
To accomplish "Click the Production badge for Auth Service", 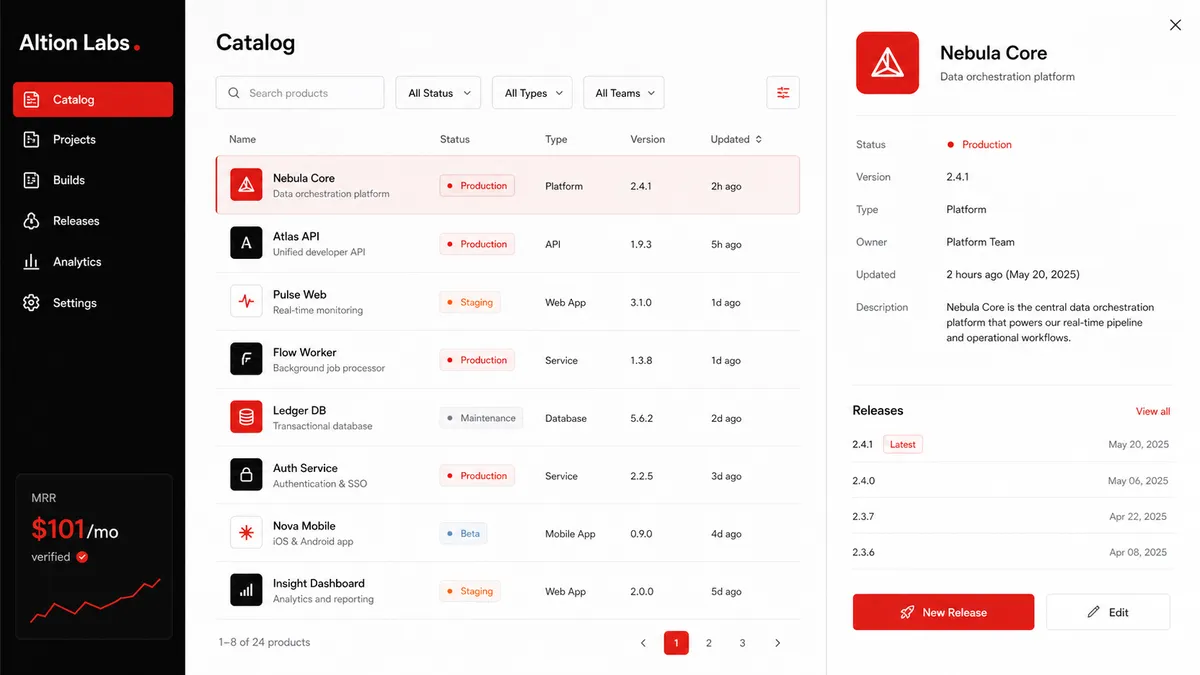I will coord(477,476).
